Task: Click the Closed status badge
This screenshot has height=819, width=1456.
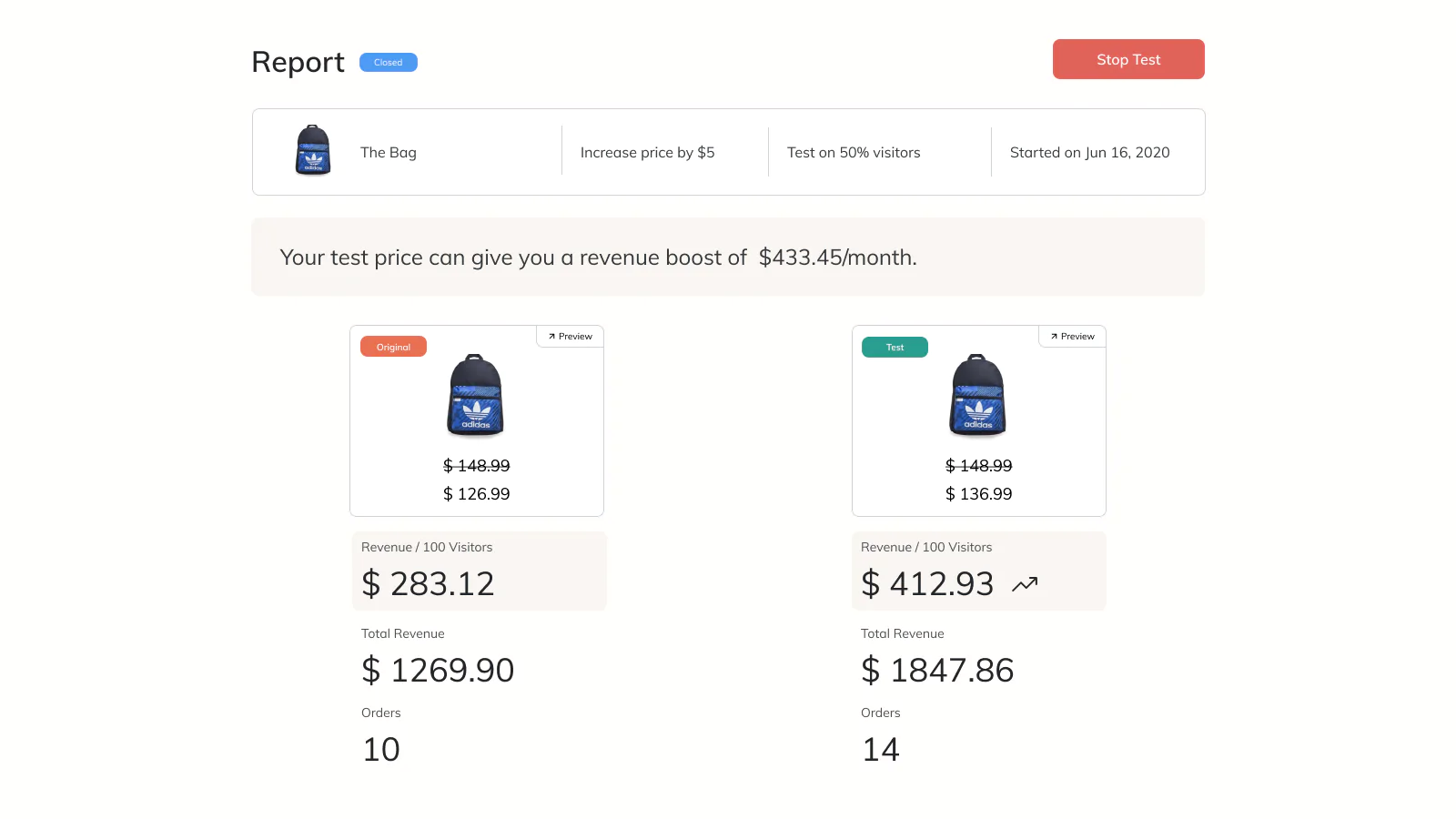Action: [x=389, y=62]
